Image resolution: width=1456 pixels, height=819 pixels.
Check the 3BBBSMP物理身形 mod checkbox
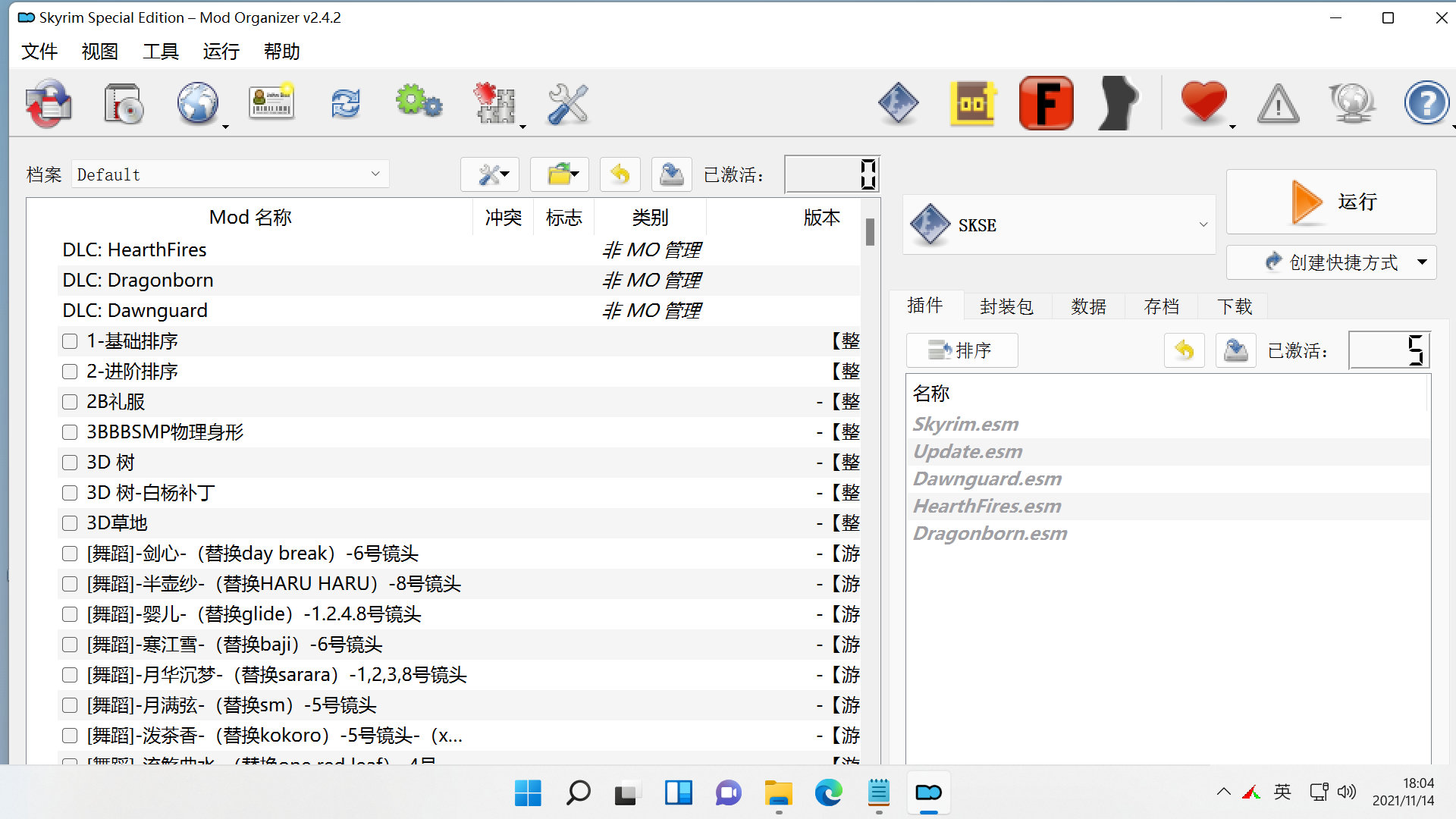pyautogui.click(x=70, y=432)
